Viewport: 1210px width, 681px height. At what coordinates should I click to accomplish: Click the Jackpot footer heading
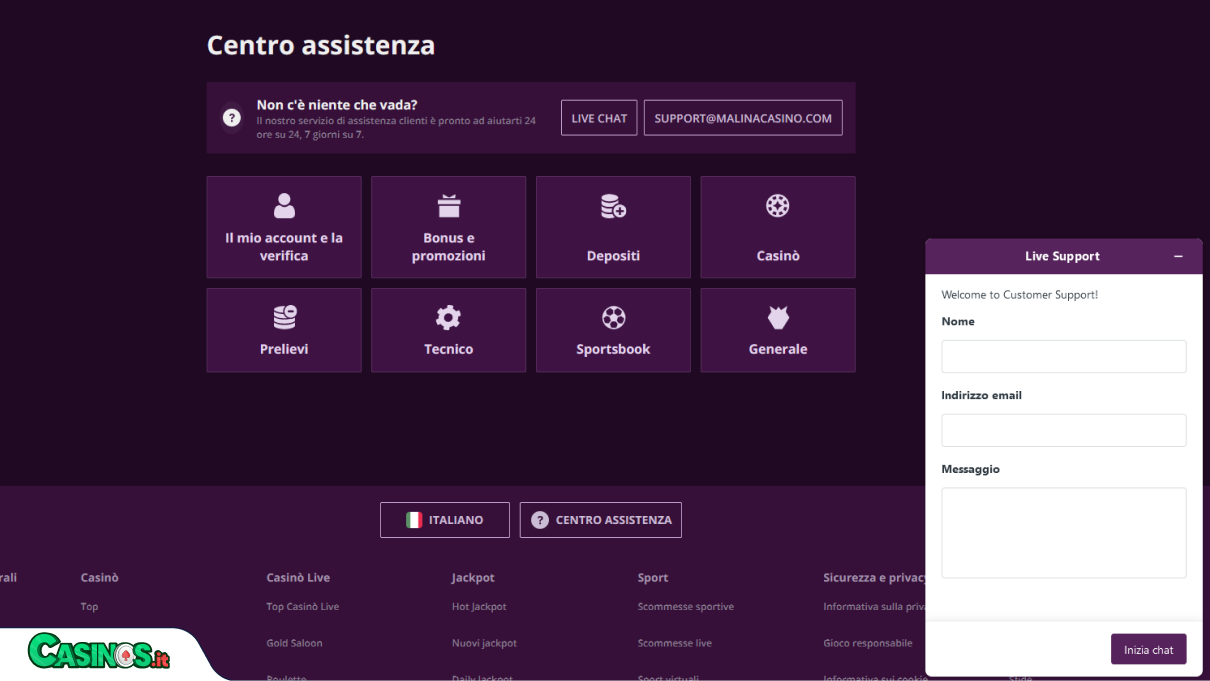[x=473, y=578]
